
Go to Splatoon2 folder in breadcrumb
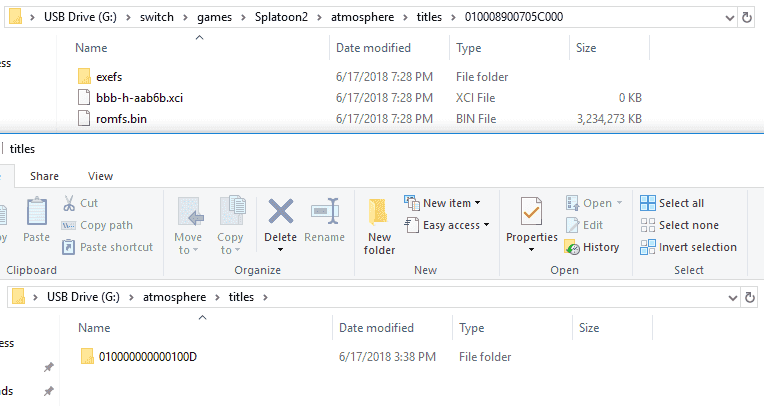coord(281,17)
